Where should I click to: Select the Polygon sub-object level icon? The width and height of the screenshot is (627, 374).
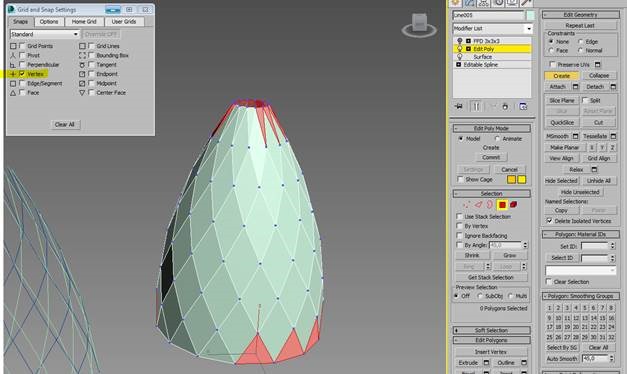pos(502,205)
